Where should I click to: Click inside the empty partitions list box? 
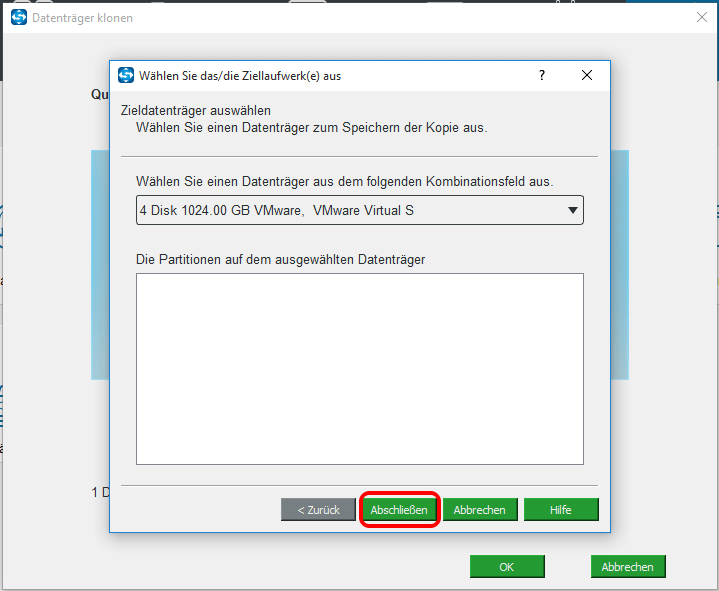click(x=359, y=368)
